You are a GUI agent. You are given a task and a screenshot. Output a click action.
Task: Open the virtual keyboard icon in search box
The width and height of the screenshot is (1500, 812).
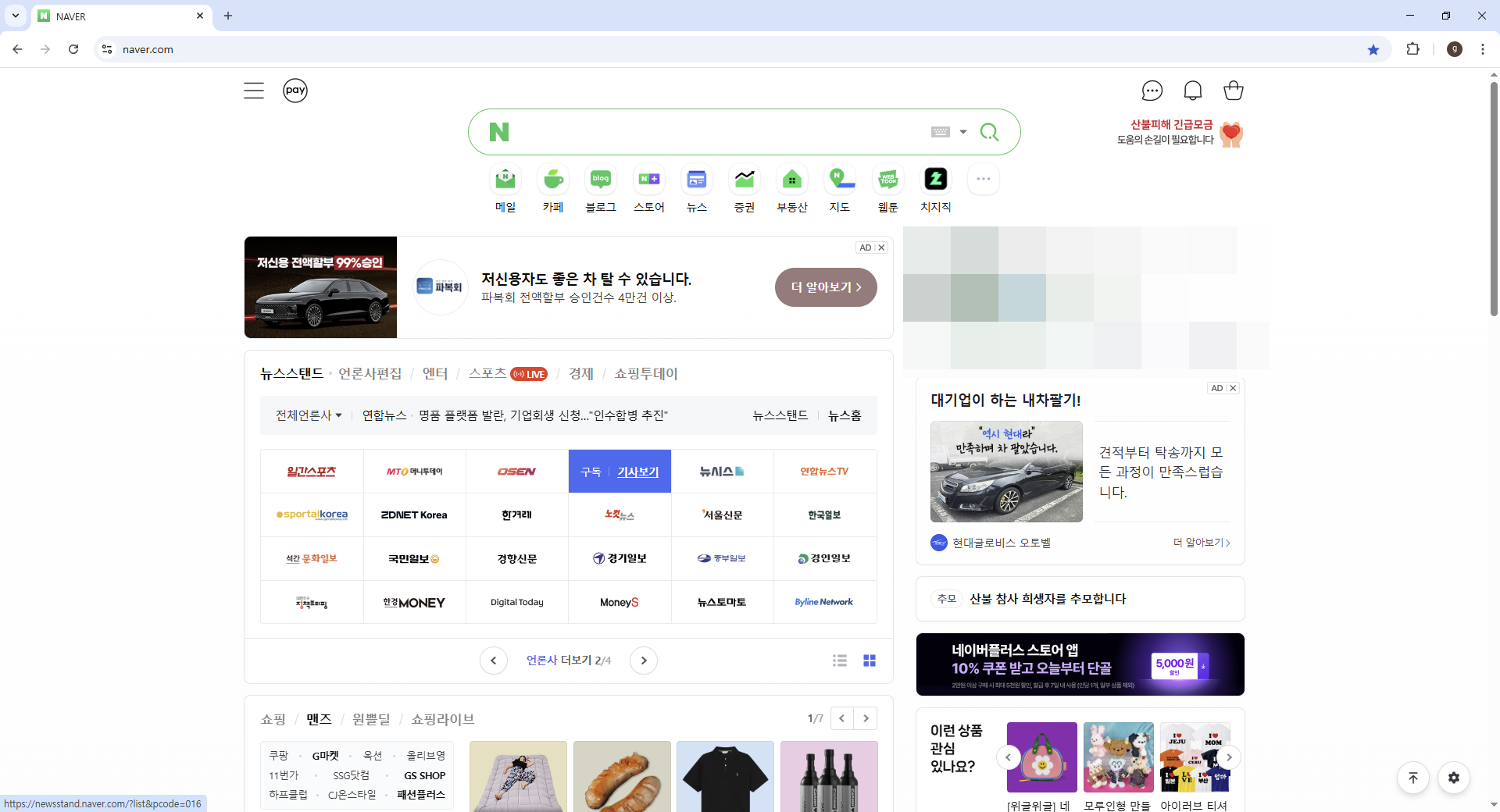coord(941,132)
